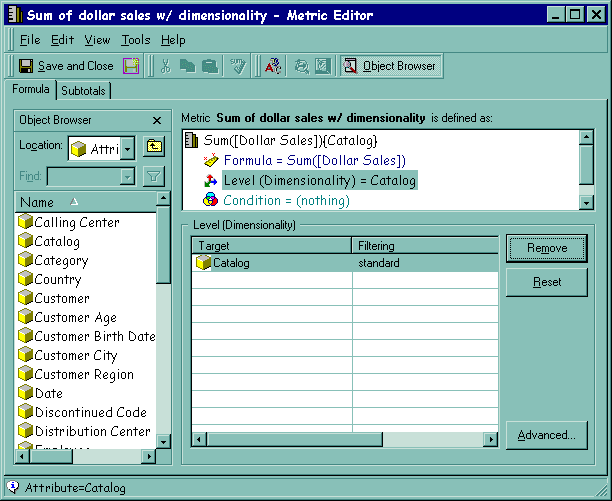Image resolution: width=612 pixels, height=501 pixels.
Task: Click the spell check icon in toolbar
Action: pyautogui.click(x=272, y=66)
